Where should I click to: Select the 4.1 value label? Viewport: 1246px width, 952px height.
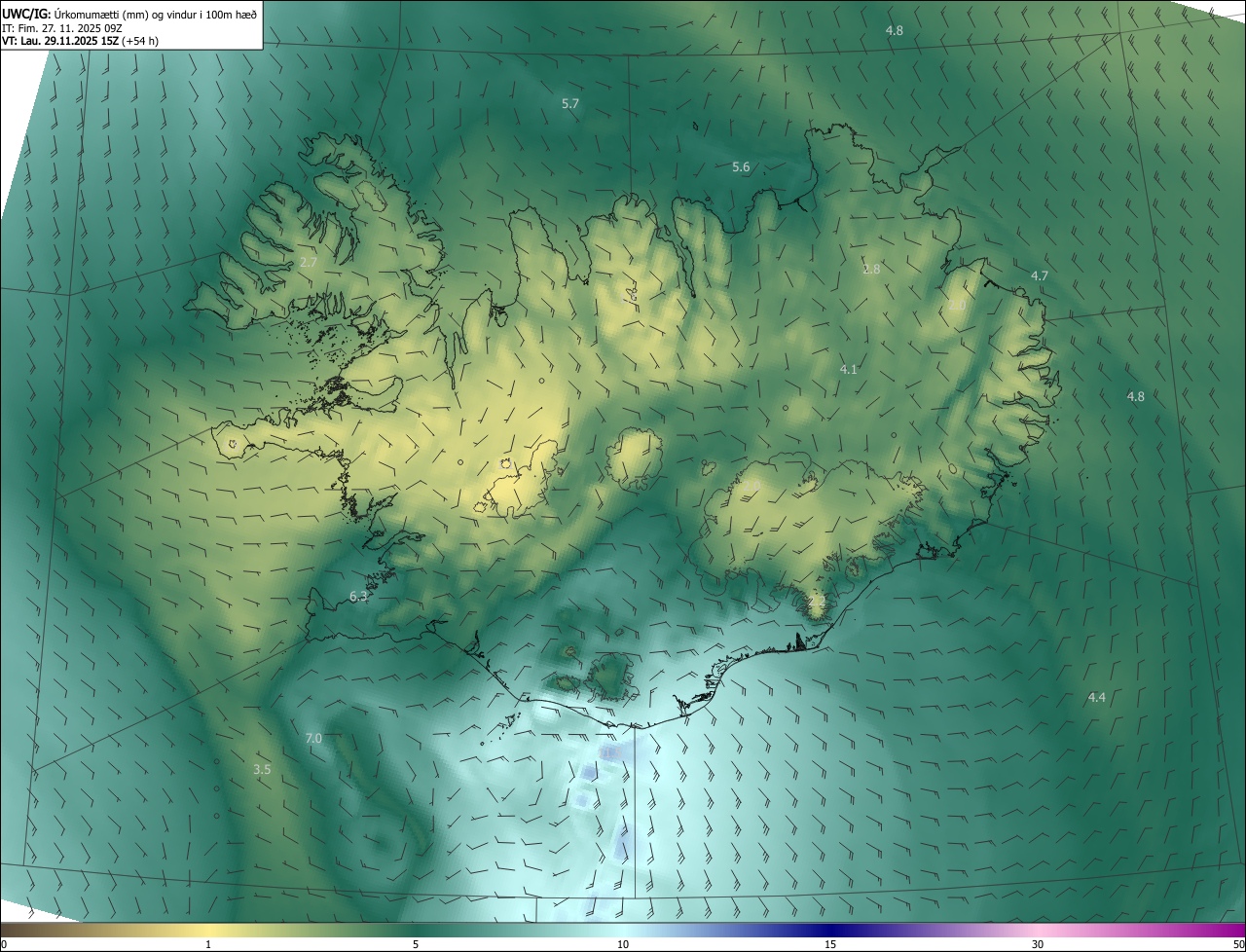point(848,370)
